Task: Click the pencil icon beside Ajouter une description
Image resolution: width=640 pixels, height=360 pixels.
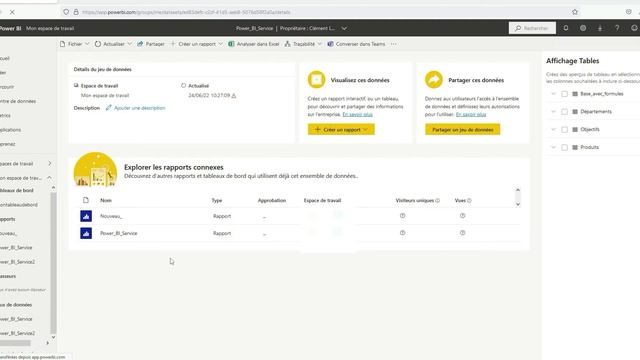Action: pyautogui.click(x=108, y=108)
